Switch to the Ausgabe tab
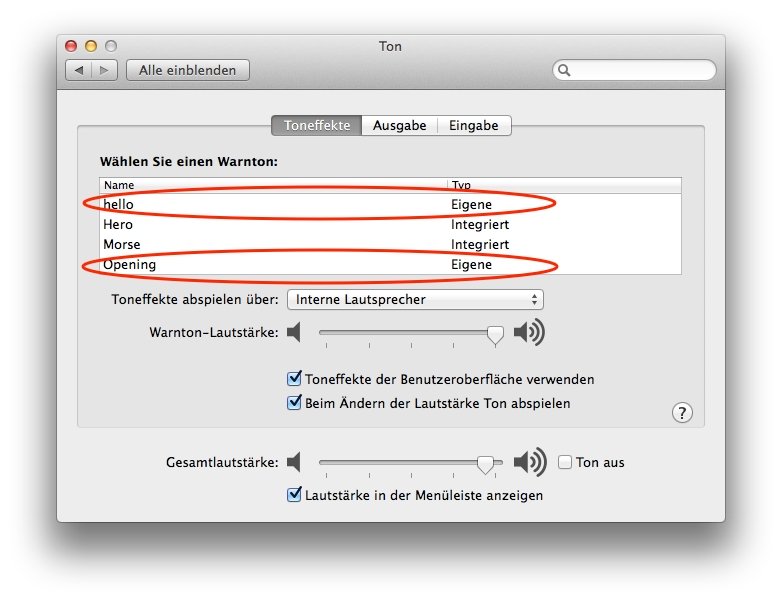This screenshot has height=601, width=782. (399, 126)
